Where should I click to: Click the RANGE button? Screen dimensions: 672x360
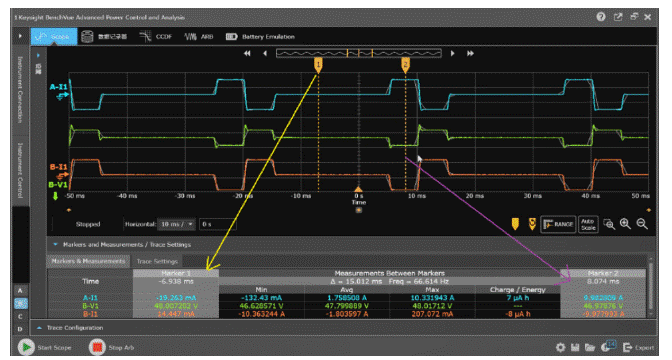[558, 224]
